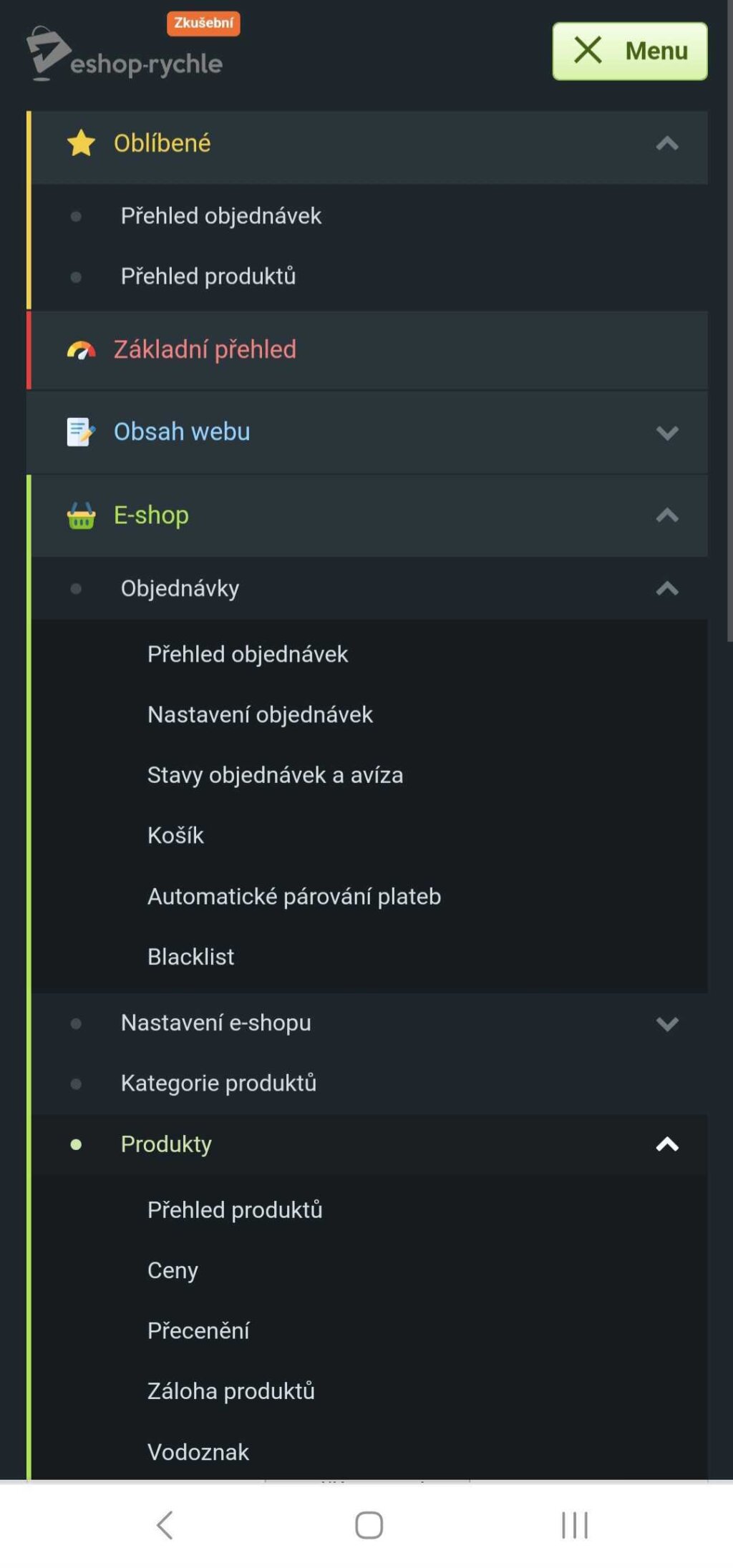Screen dimensions: 733x1568
Task: Tap the Android back navigation icon
Action: (x=165, y=1524)
